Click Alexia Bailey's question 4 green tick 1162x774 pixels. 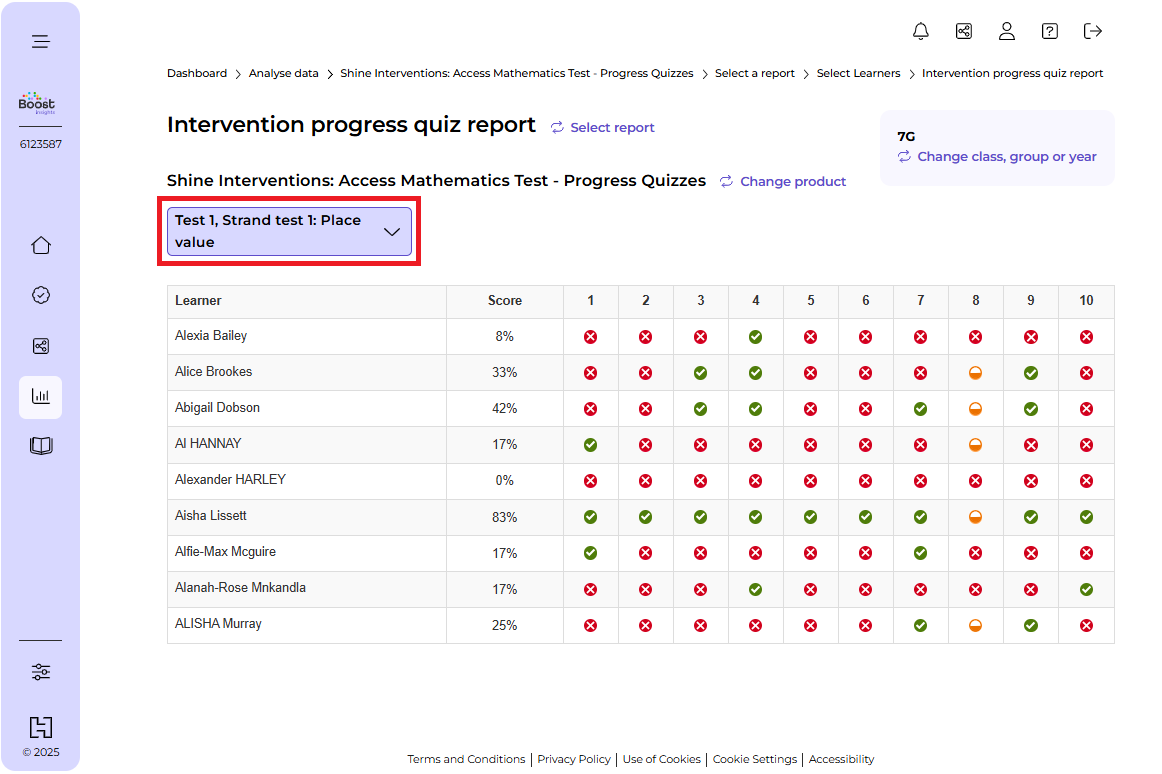(756, 337)
